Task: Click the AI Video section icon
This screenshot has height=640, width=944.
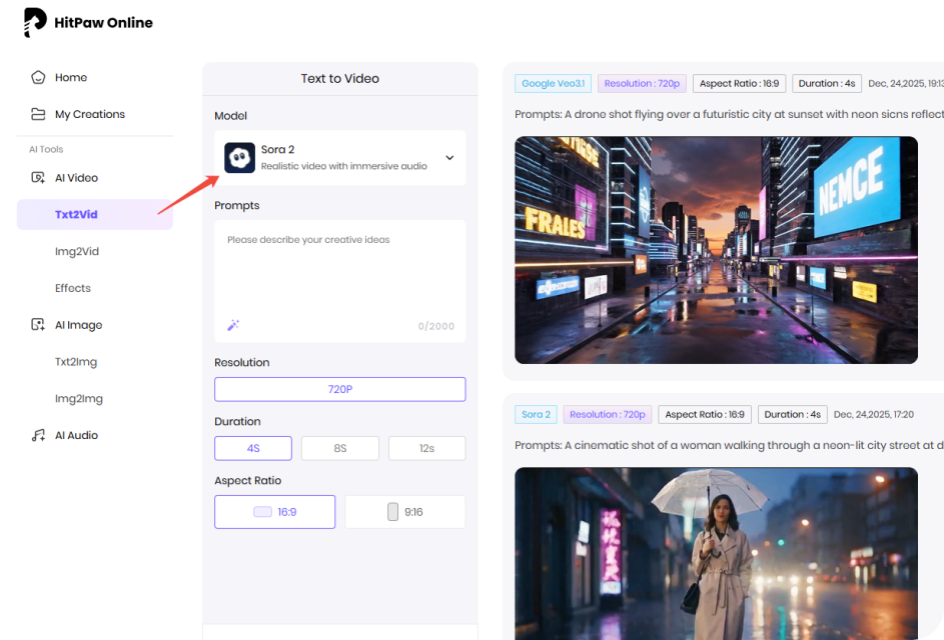Action: coord(38,178)
